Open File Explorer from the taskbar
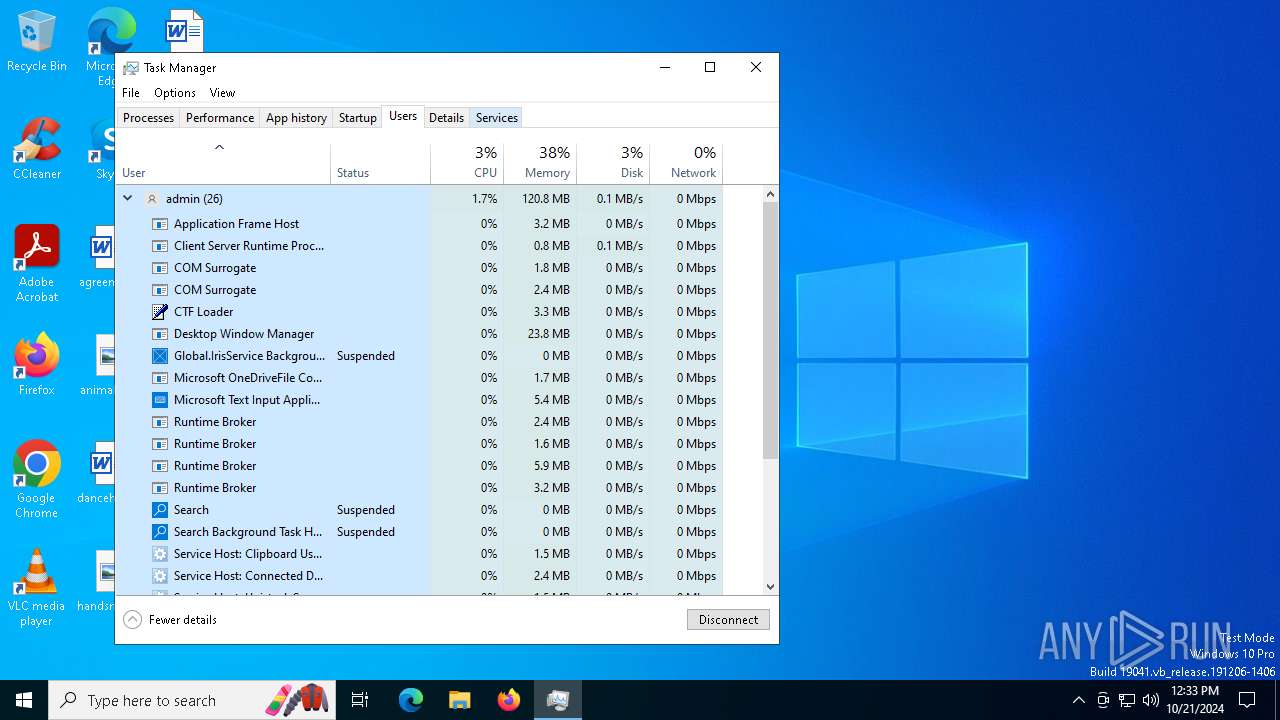Viewport: 1280px width, 720px height. pos(459,700)
